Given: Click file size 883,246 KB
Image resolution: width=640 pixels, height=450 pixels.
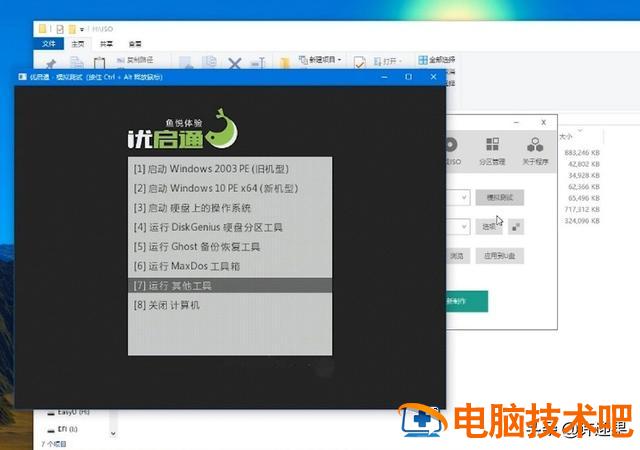Looking at the screenshot, I should click(582, 153).
